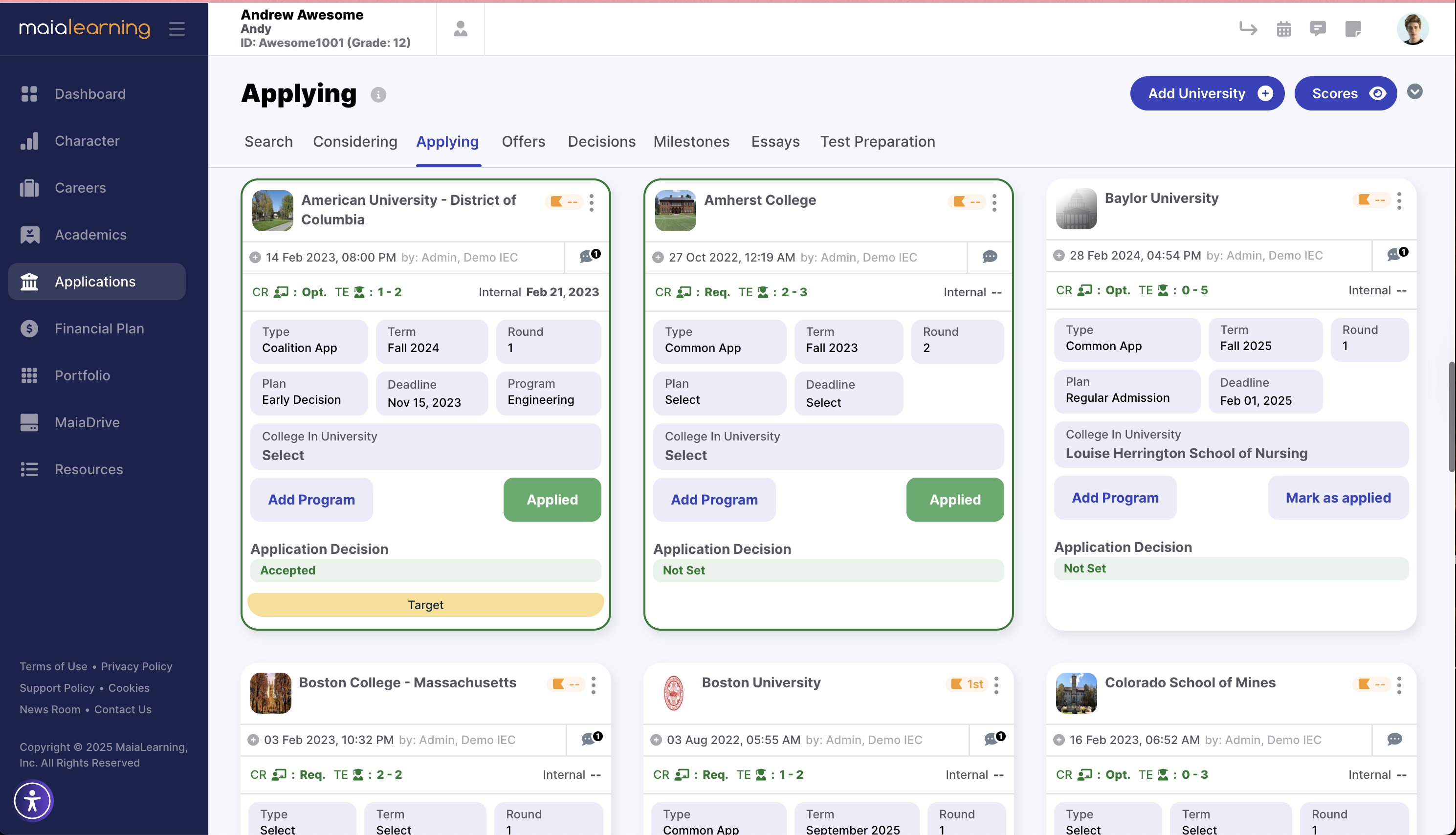
Task: Switch to the Test Preparation tab
Action: (x=878, y=142)
